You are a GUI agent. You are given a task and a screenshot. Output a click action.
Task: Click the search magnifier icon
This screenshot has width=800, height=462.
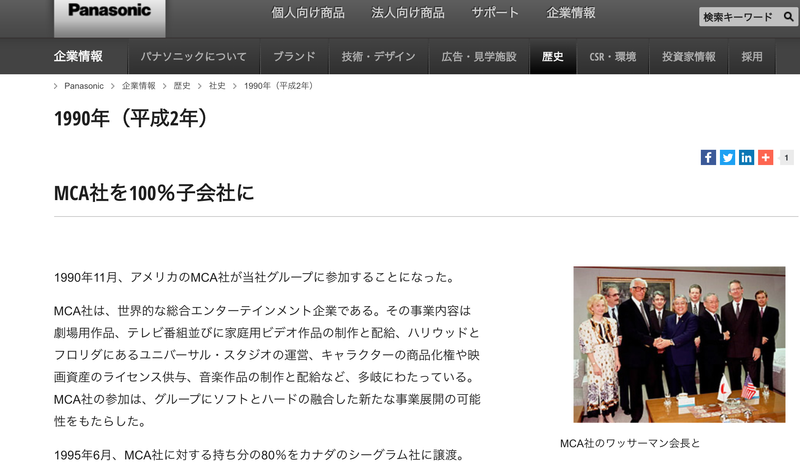click(x=788, y=17)
